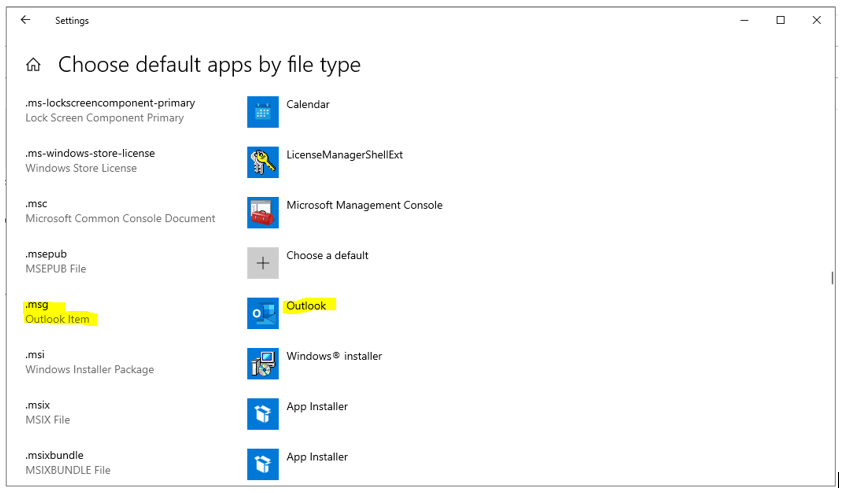The image size is (842, 493).
Task: Click the 'Windows® installer' default label
Action: tap(334, 356)
